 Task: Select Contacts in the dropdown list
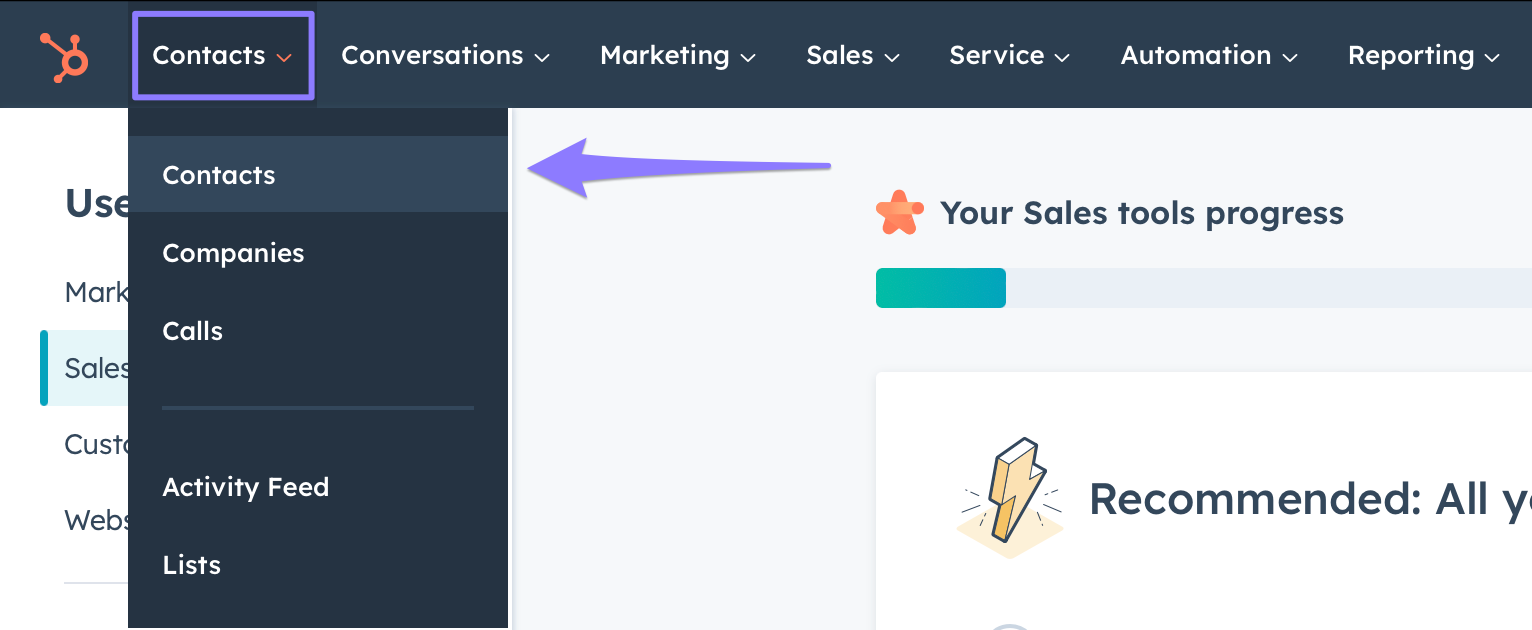219,175
